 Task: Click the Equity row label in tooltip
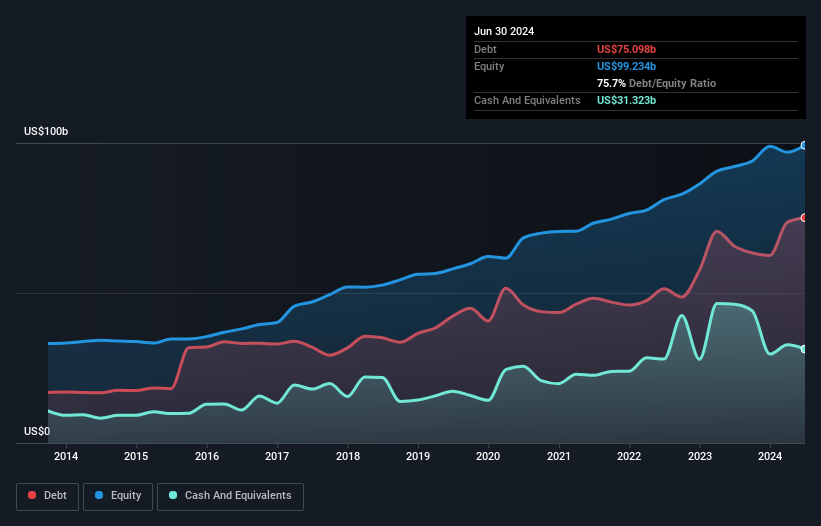click(x=489, y=66)
